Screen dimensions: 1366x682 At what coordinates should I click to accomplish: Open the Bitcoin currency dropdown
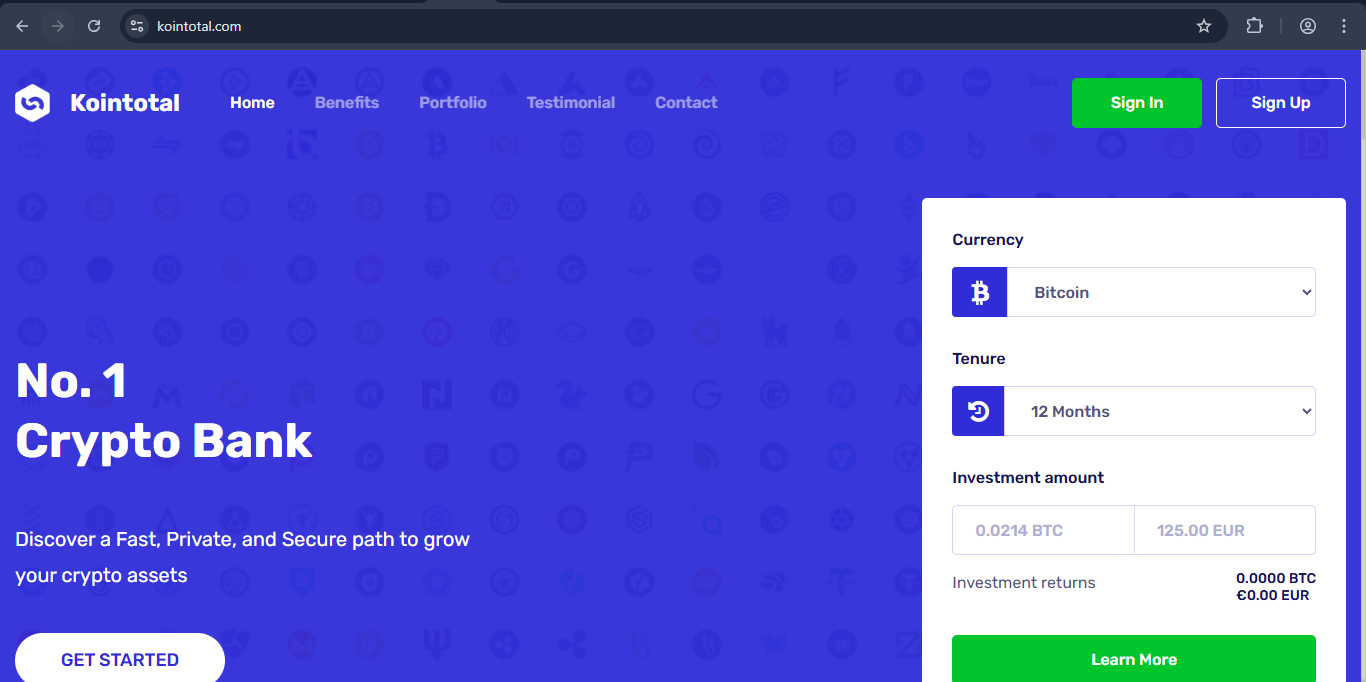click(1161, 292)
